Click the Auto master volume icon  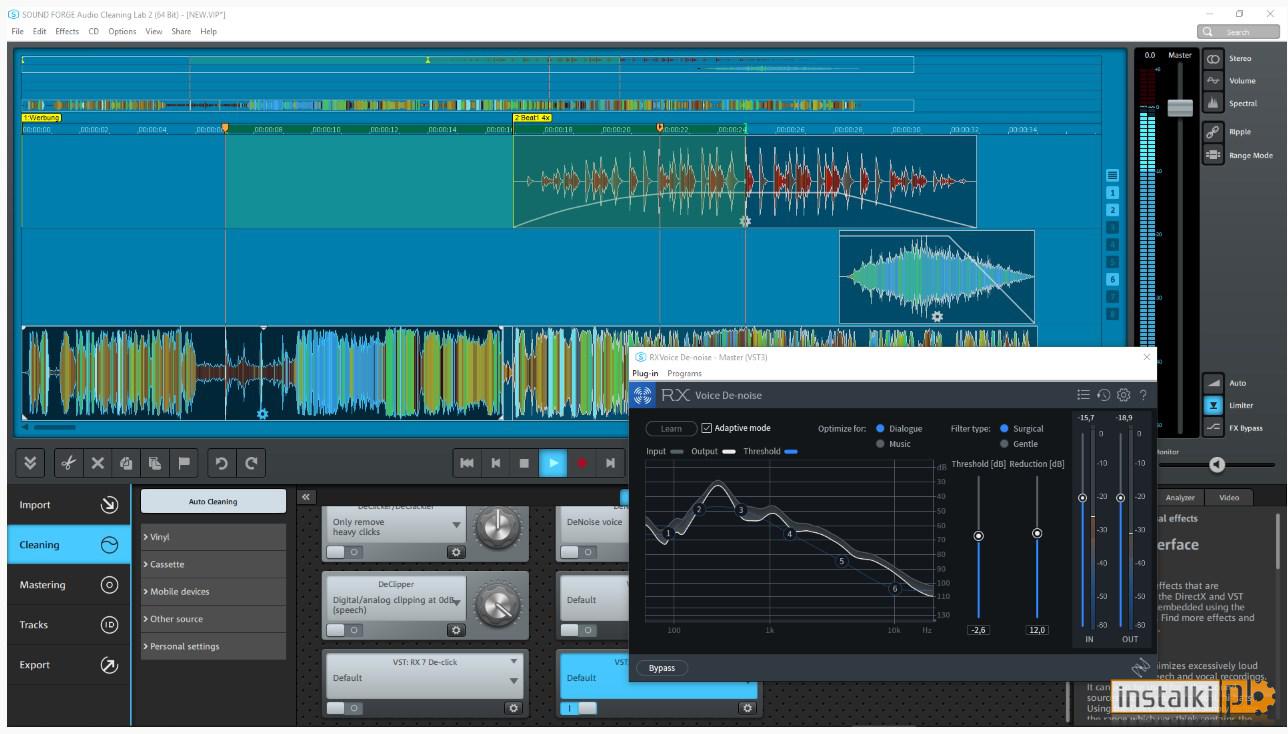[x=1213, y=383]
